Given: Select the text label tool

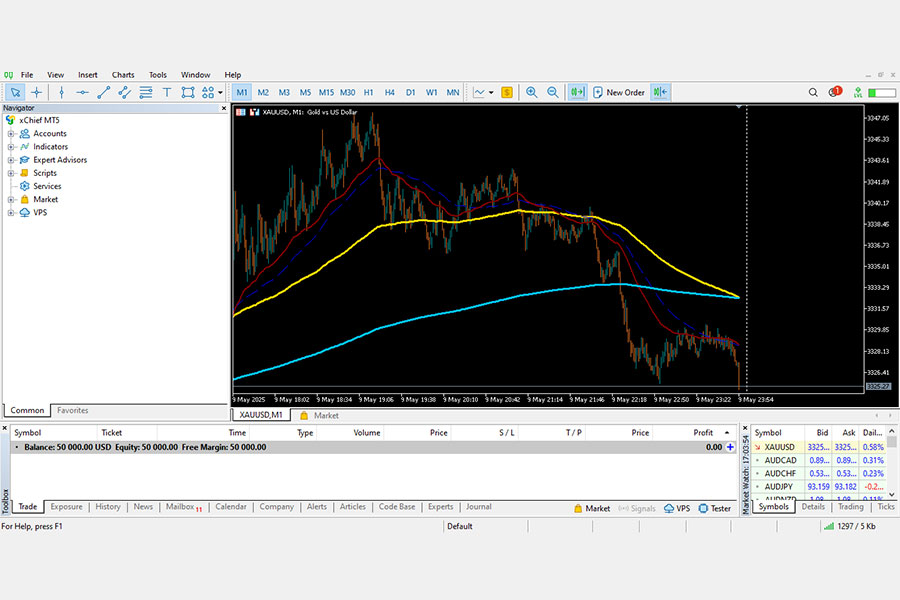Looking at the screenshot, I should click(x=167, y=92).
